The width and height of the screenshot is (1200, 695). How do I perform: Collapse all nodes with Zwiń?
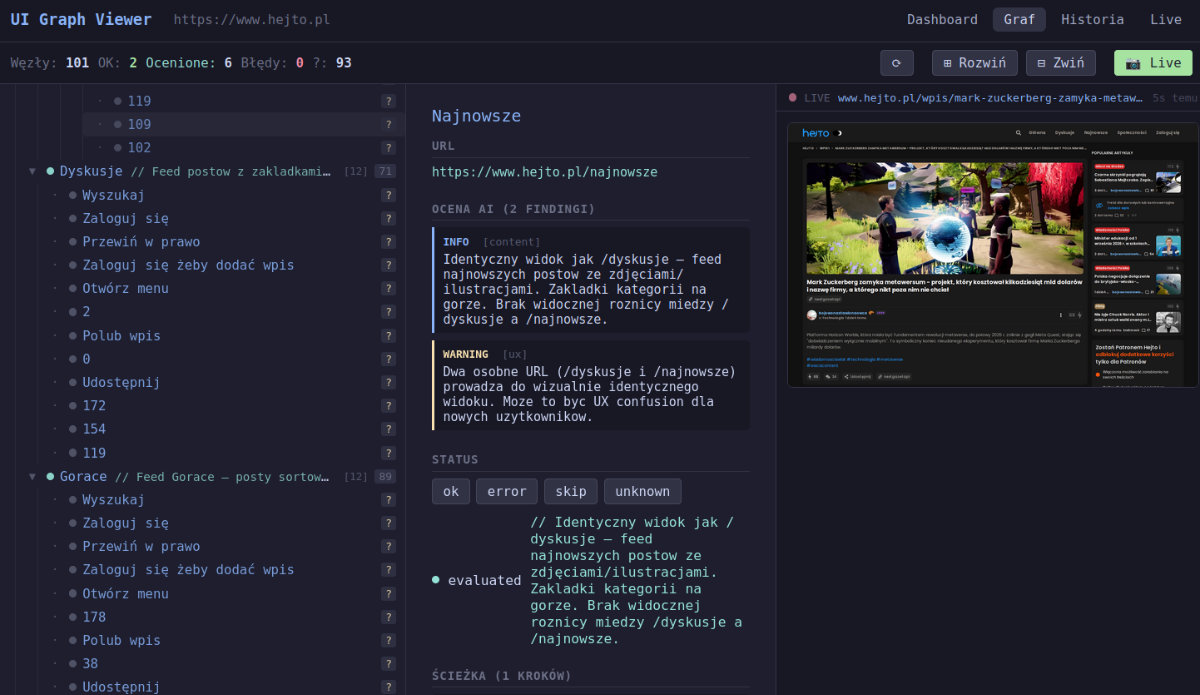pos(1060,63)
